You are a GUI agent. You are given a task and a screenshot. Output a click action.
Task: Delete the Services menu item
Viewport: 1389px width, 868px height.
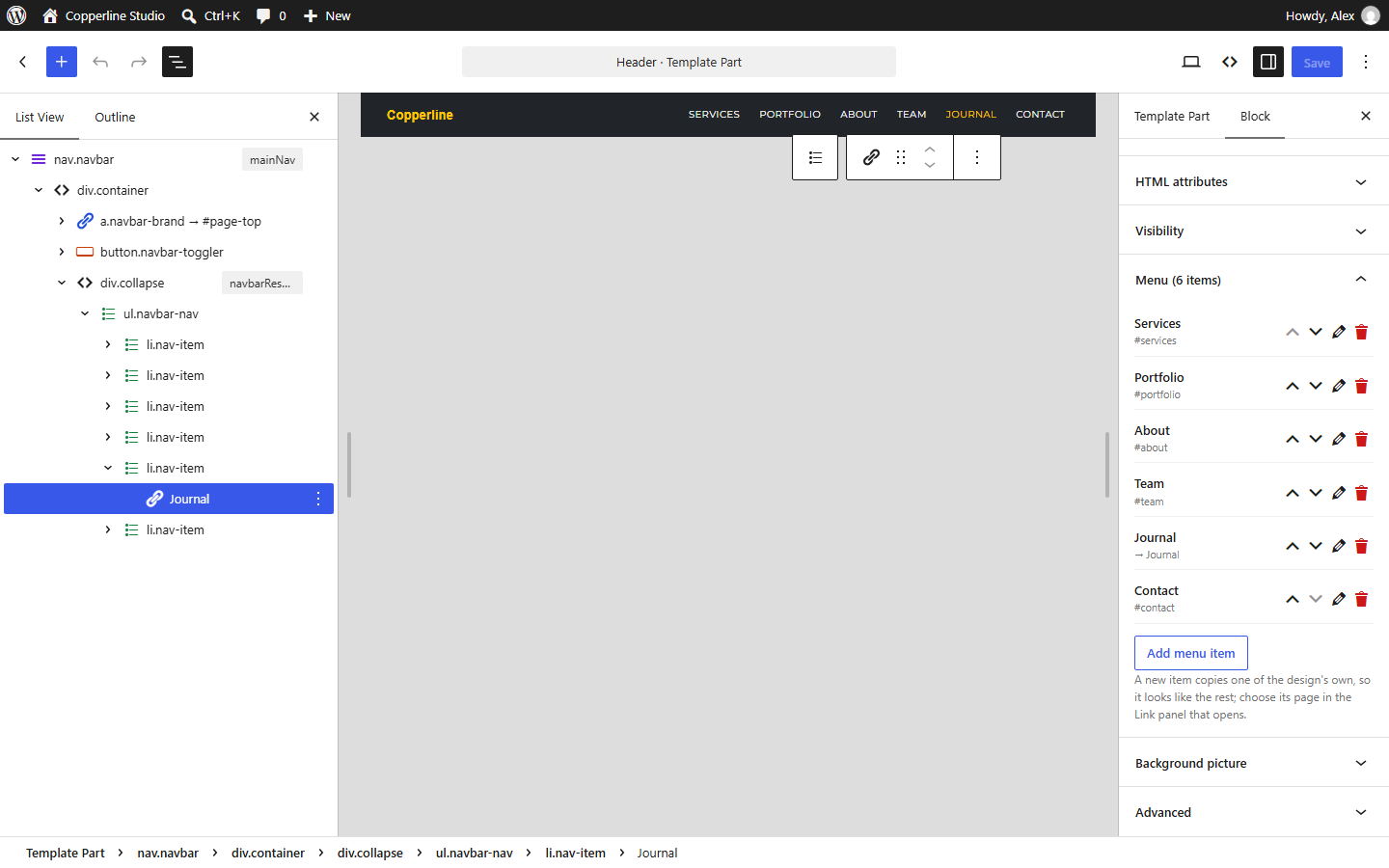point(1362,332)
